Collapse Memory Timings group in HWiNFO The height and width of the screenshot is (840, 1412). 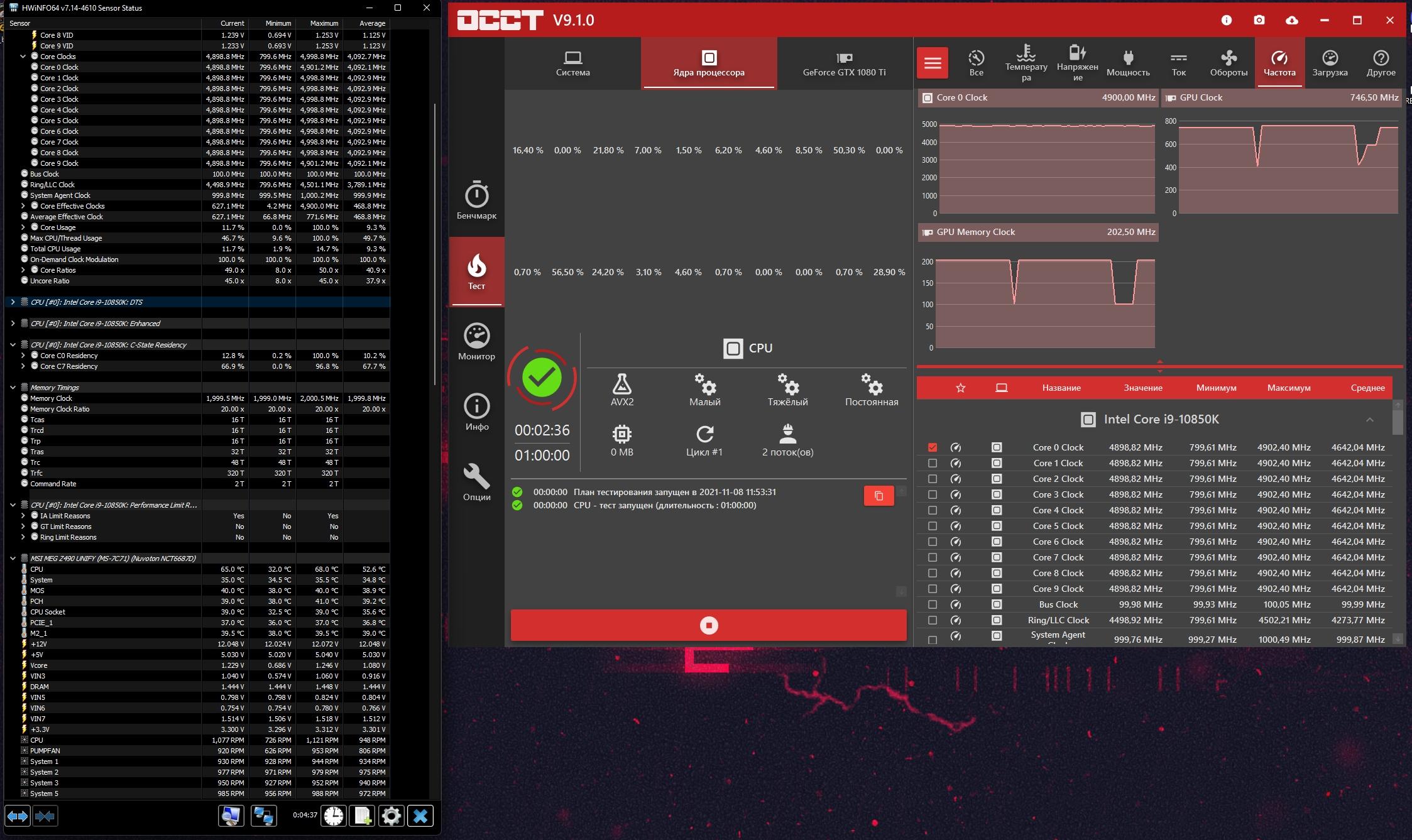click(x=13, y=388)
